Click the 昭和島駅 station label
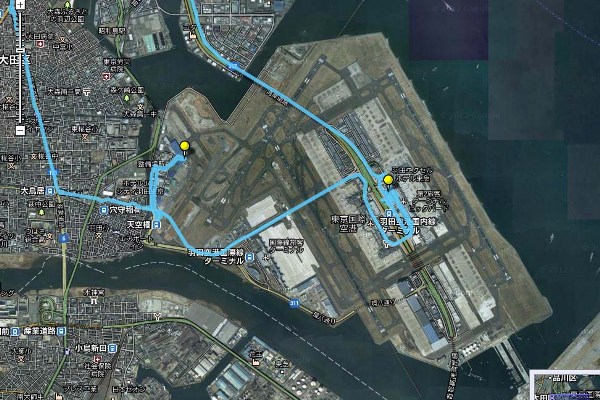Screen dimensions: 600x400 point(111,30)
